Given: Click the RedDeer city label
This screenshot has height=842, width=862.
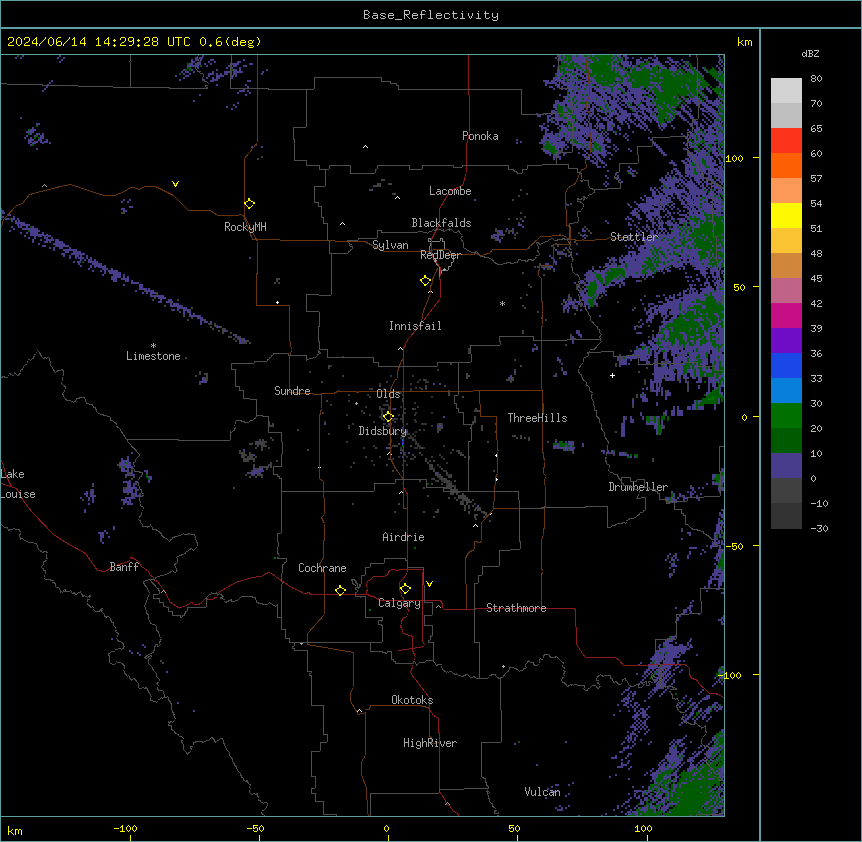Looking at the screenshot, I should [x=440, y=255].
